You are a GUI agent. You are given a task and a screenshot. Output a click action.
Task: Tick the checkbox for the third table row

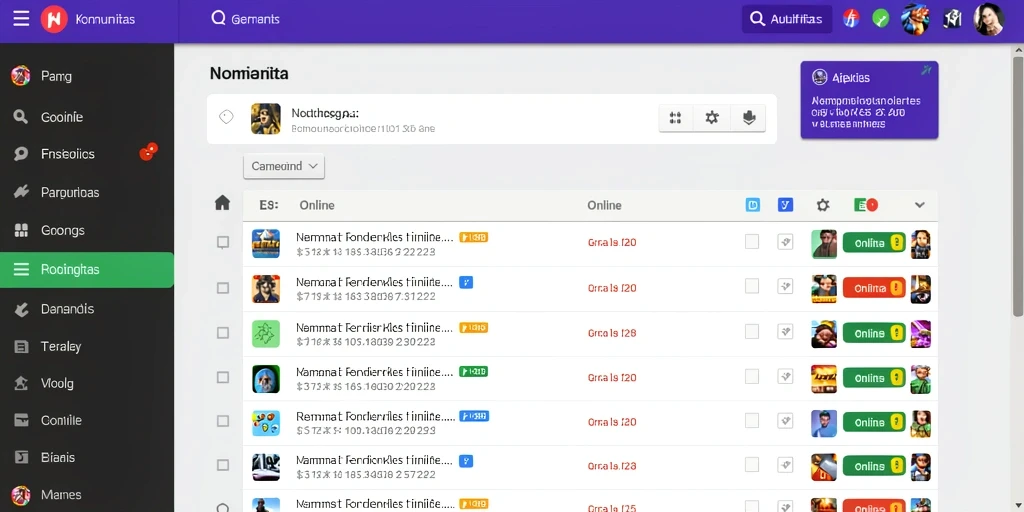pyautogui.click(x=223, y=333)
